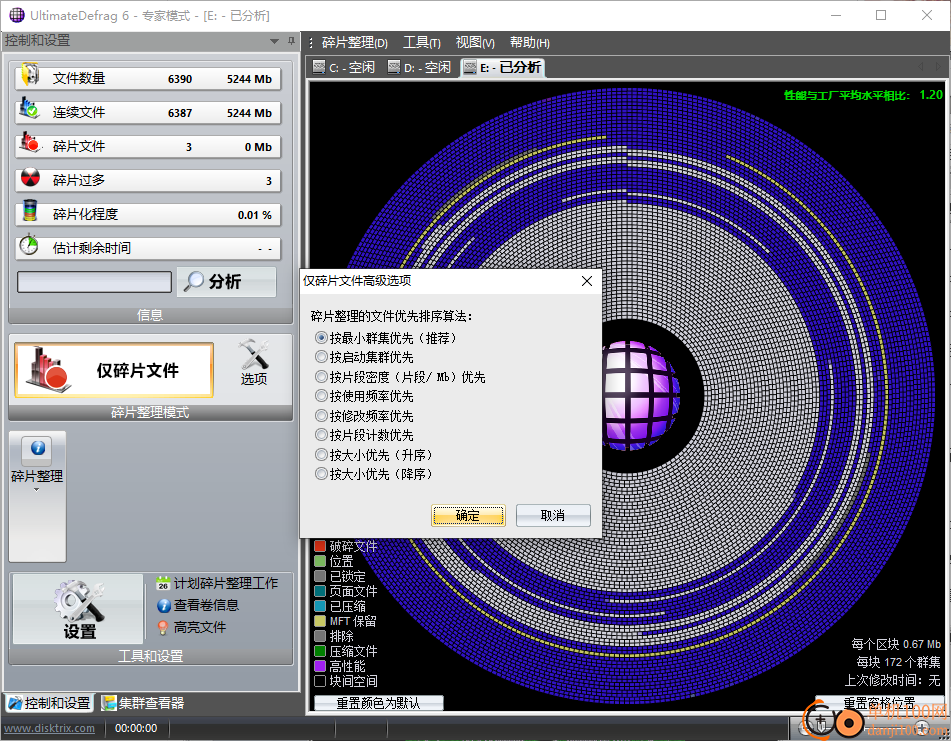Screen dimensions: 951x741
Task: Select 'fragment count first' radio option
Action: 321,435
